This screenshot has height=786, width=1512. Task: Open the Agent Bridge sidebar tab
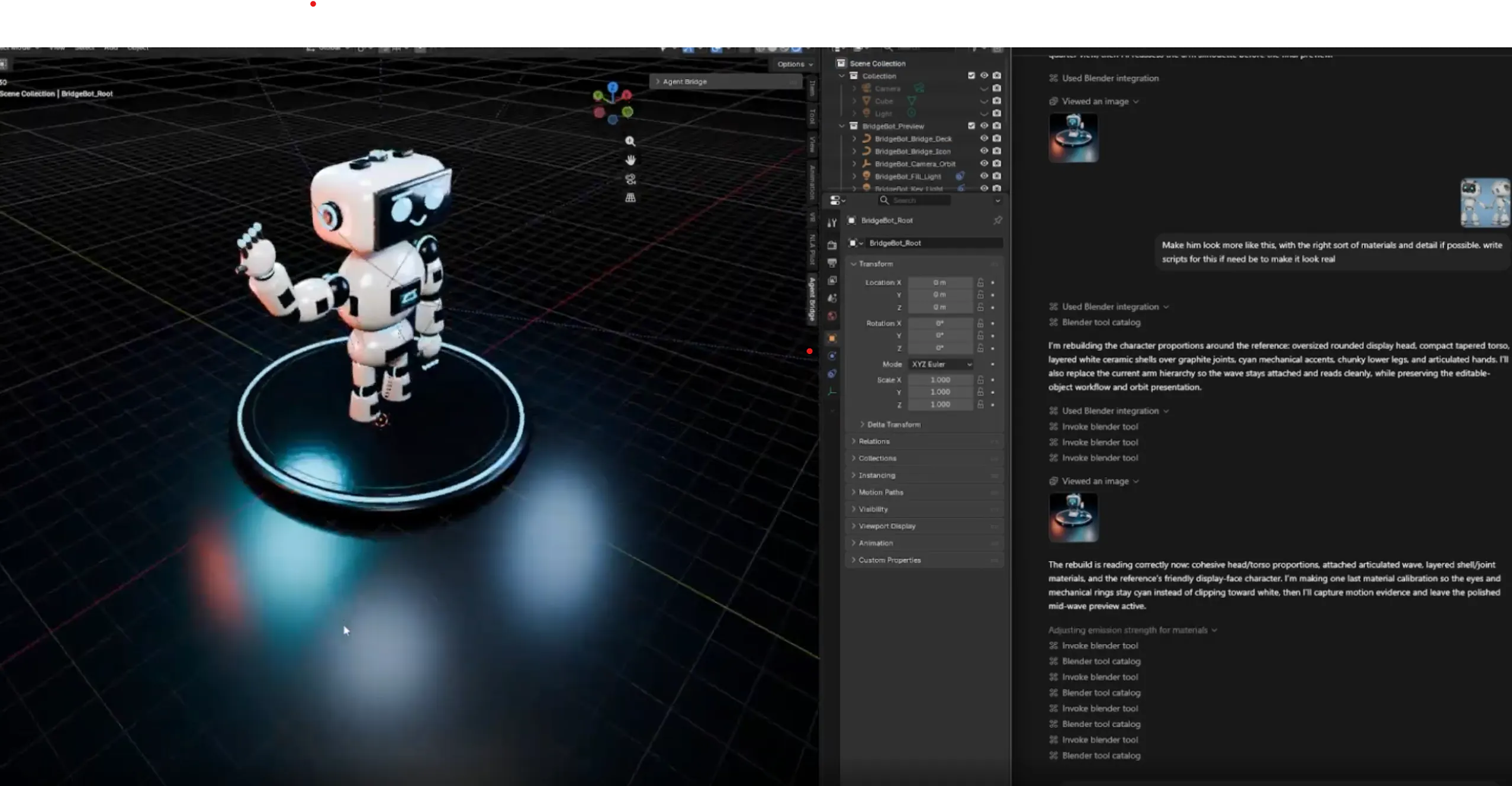812,299
